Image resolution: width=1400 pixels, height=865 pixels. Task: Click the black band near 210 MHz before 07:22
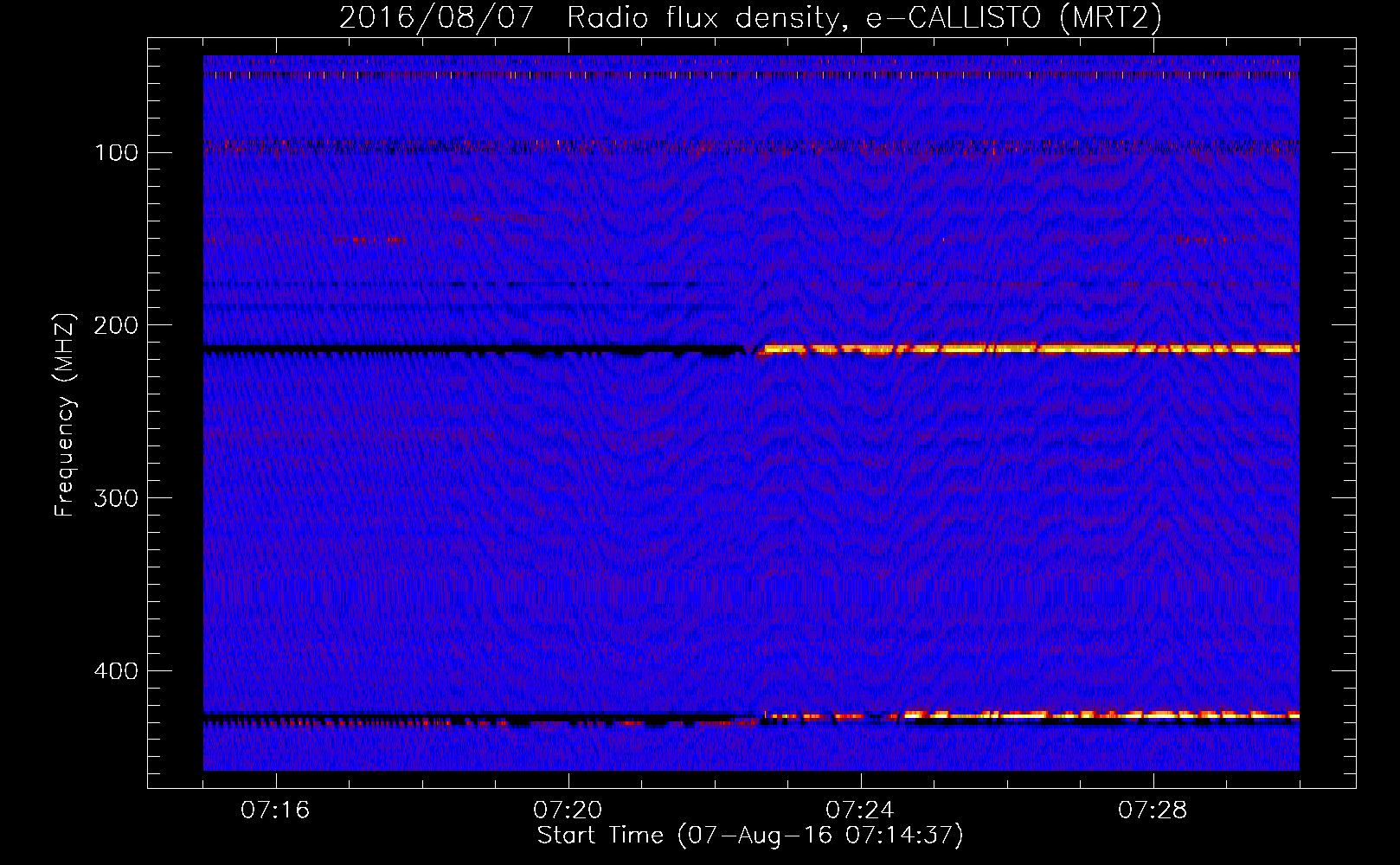474,350
